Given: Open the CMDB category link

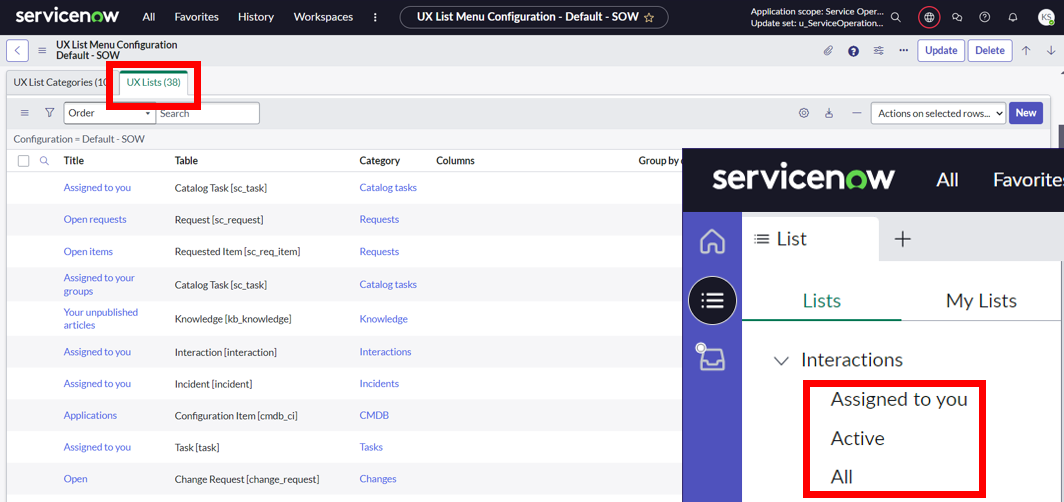Looking at the screenshot, I should click(x=374, y=415).
